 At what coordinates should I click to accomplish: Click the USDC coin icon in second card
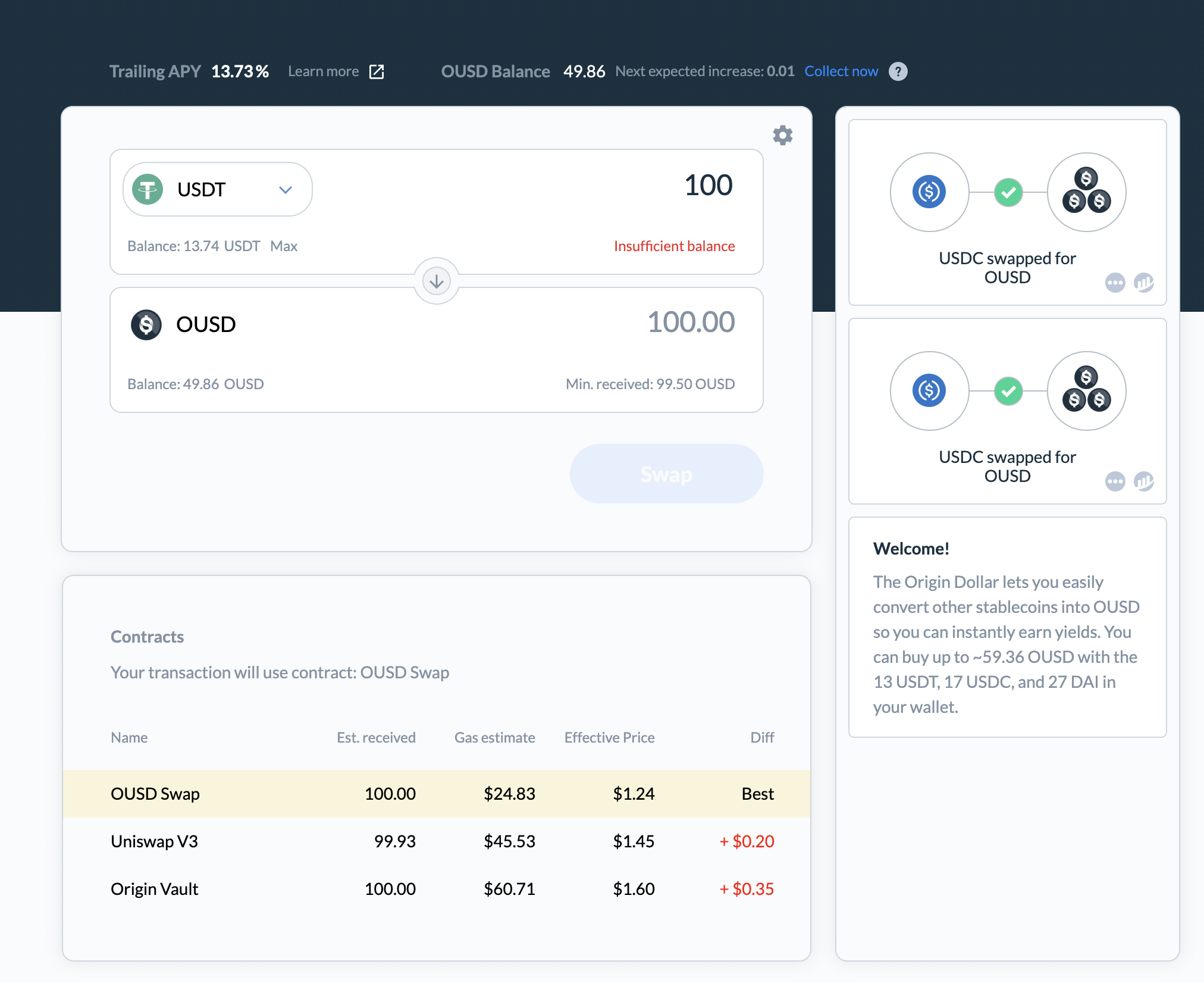929,391
